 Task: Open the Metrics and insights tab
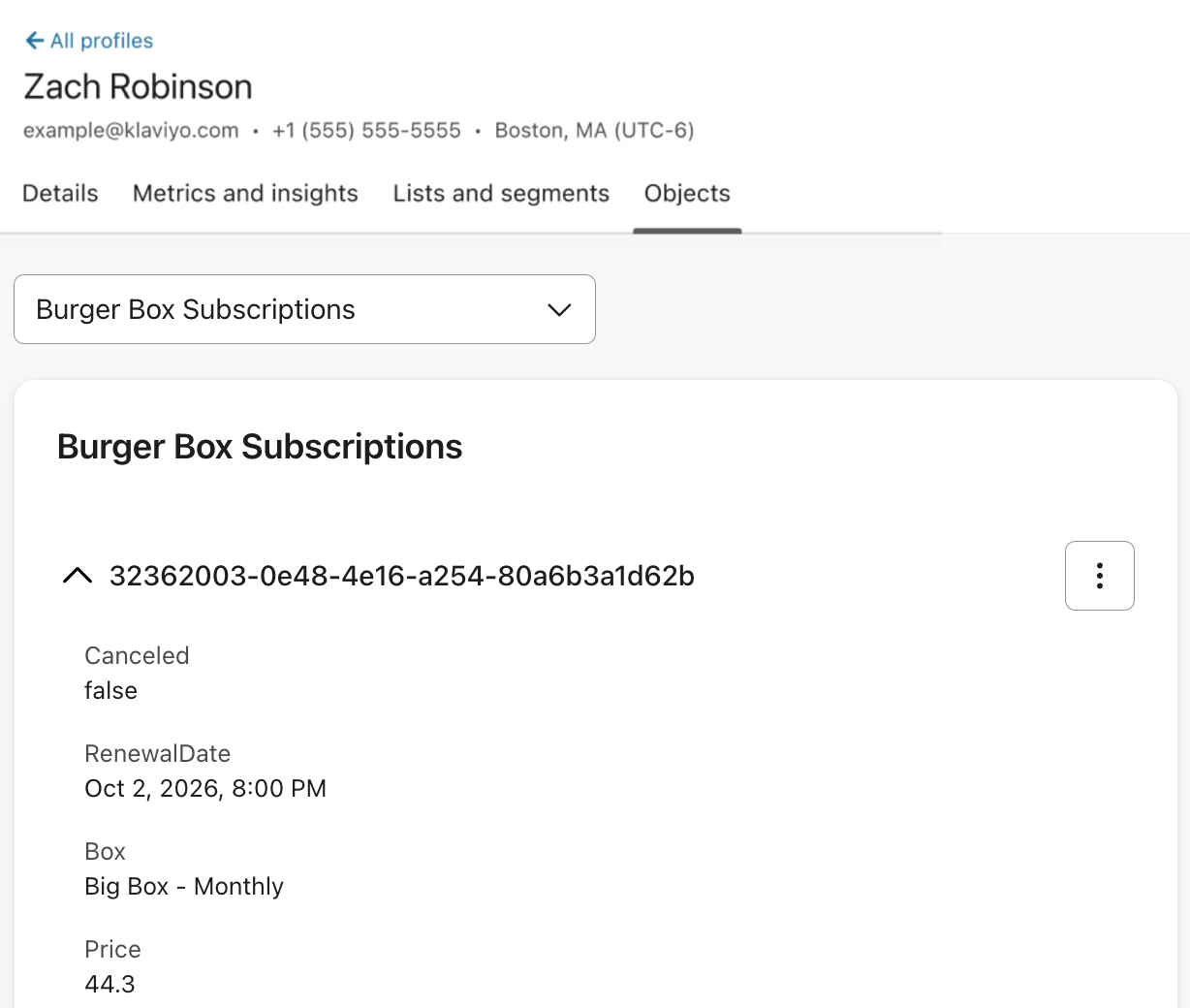245,193
